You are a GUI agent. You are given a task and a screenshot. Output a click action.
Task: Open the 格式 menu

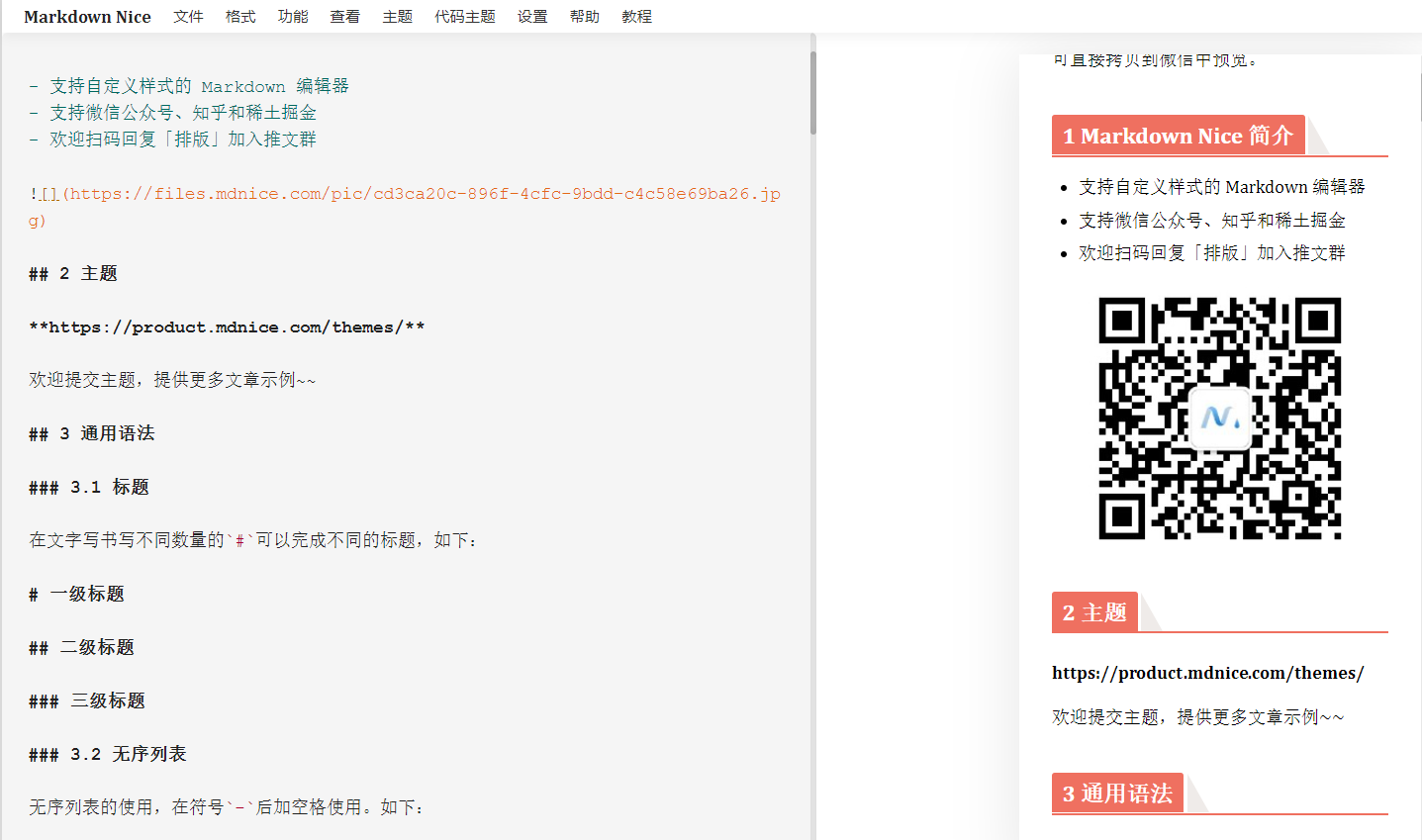(240, 17)
